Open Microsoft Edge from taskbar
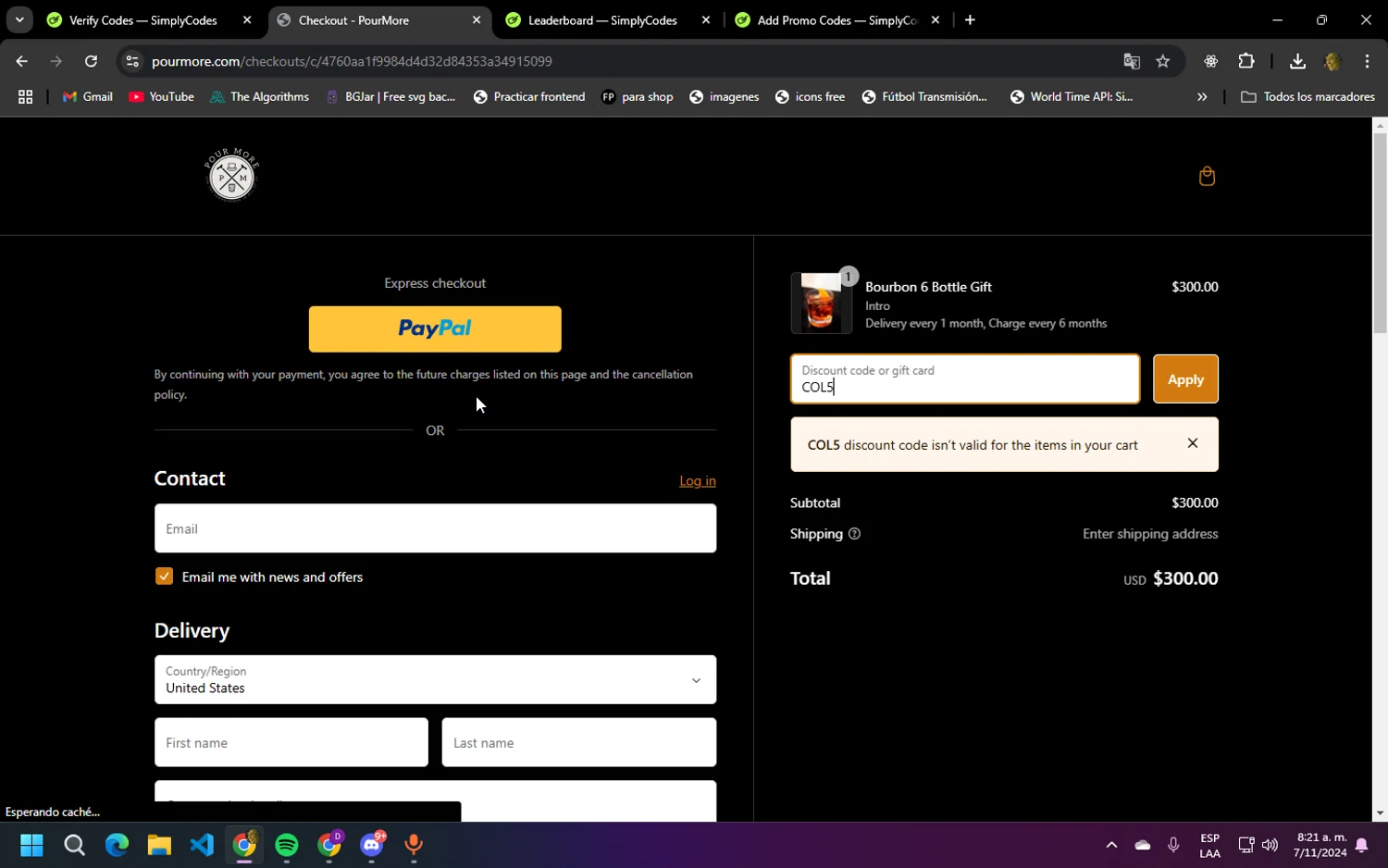The width and height of the screenshot is (1388, 868). click(x=117, y=845)
